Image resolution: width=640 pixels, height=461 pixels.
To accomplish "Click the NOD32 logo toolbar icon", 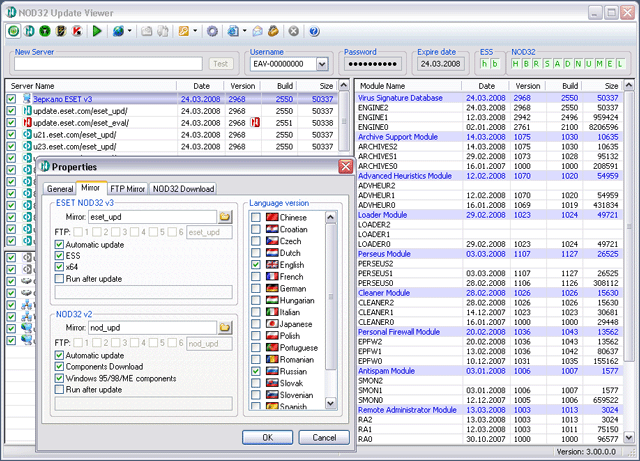I will [x=29, y=31].
